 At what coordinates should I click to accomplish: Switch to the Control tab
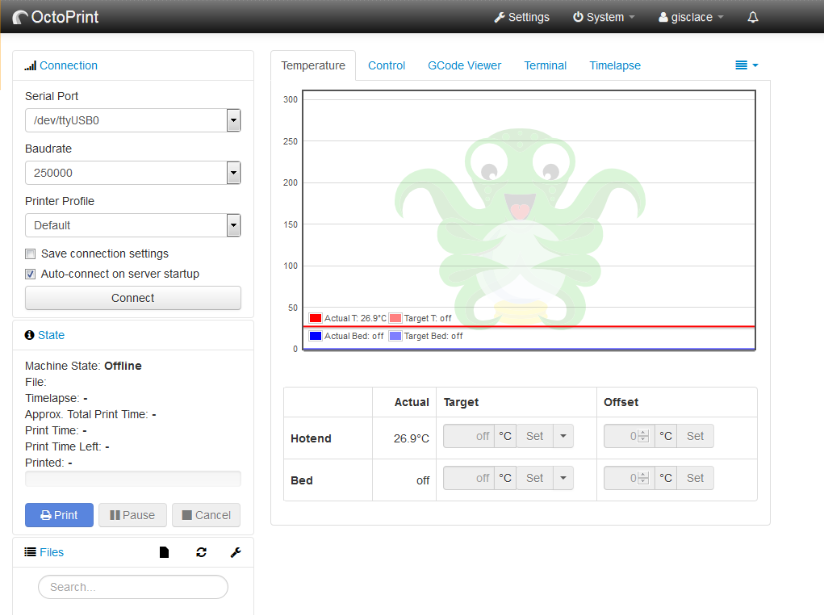[x=386, y=65]
